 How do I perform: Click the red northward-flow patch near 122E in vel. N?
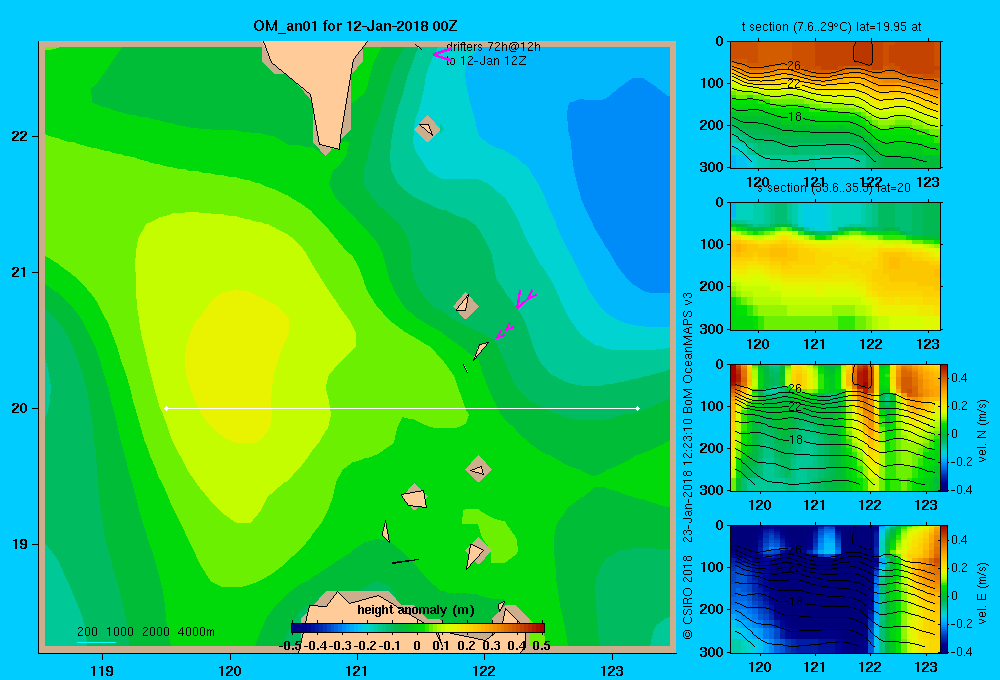point(863,376)
